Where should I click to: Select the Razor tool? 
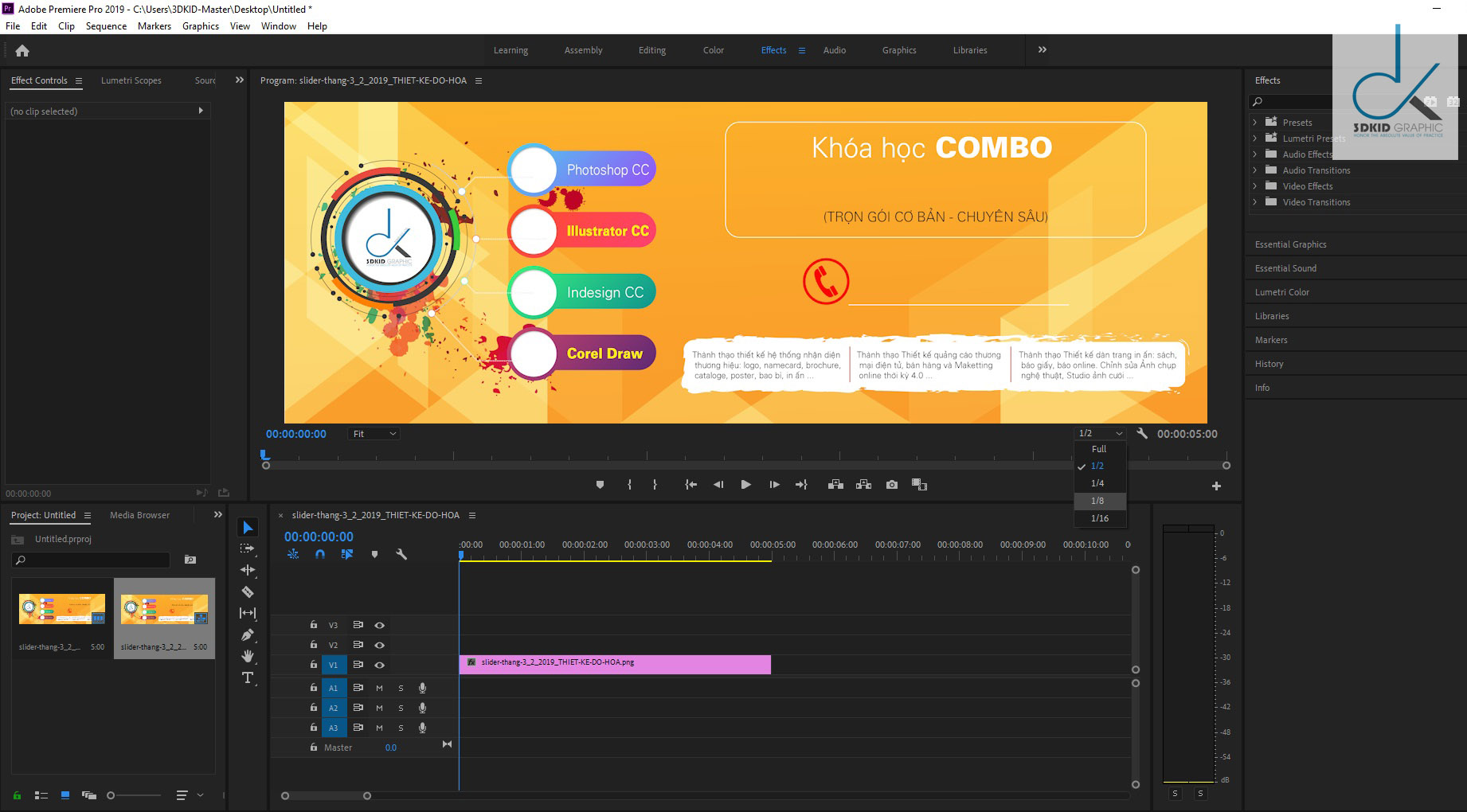[x=248, y=591]
